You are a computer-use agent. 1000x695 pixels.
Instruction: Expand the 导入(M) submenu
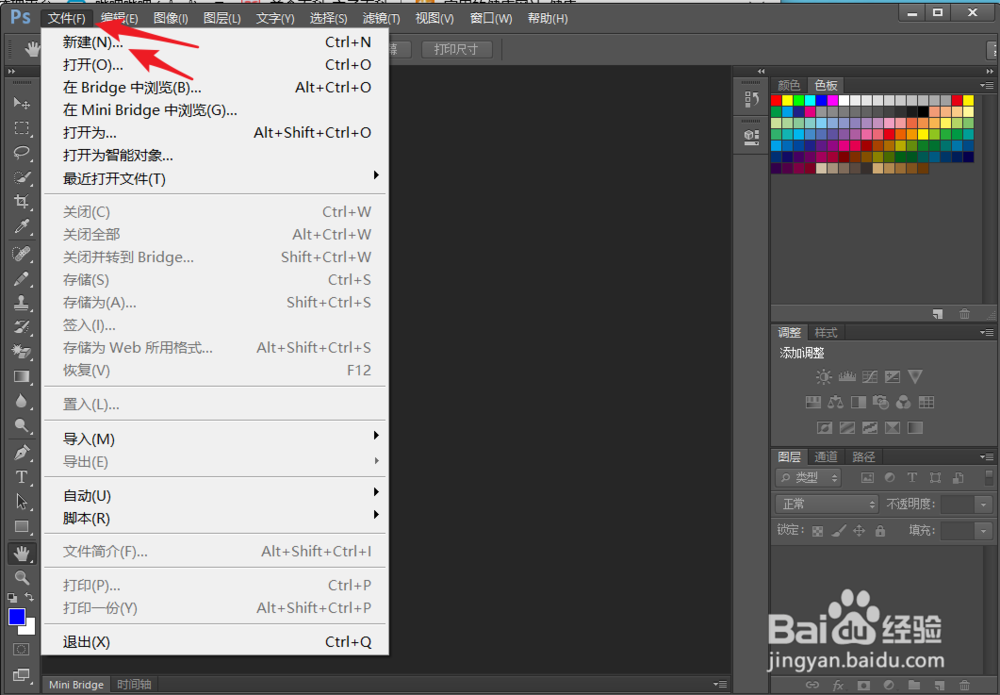point(216,439)
